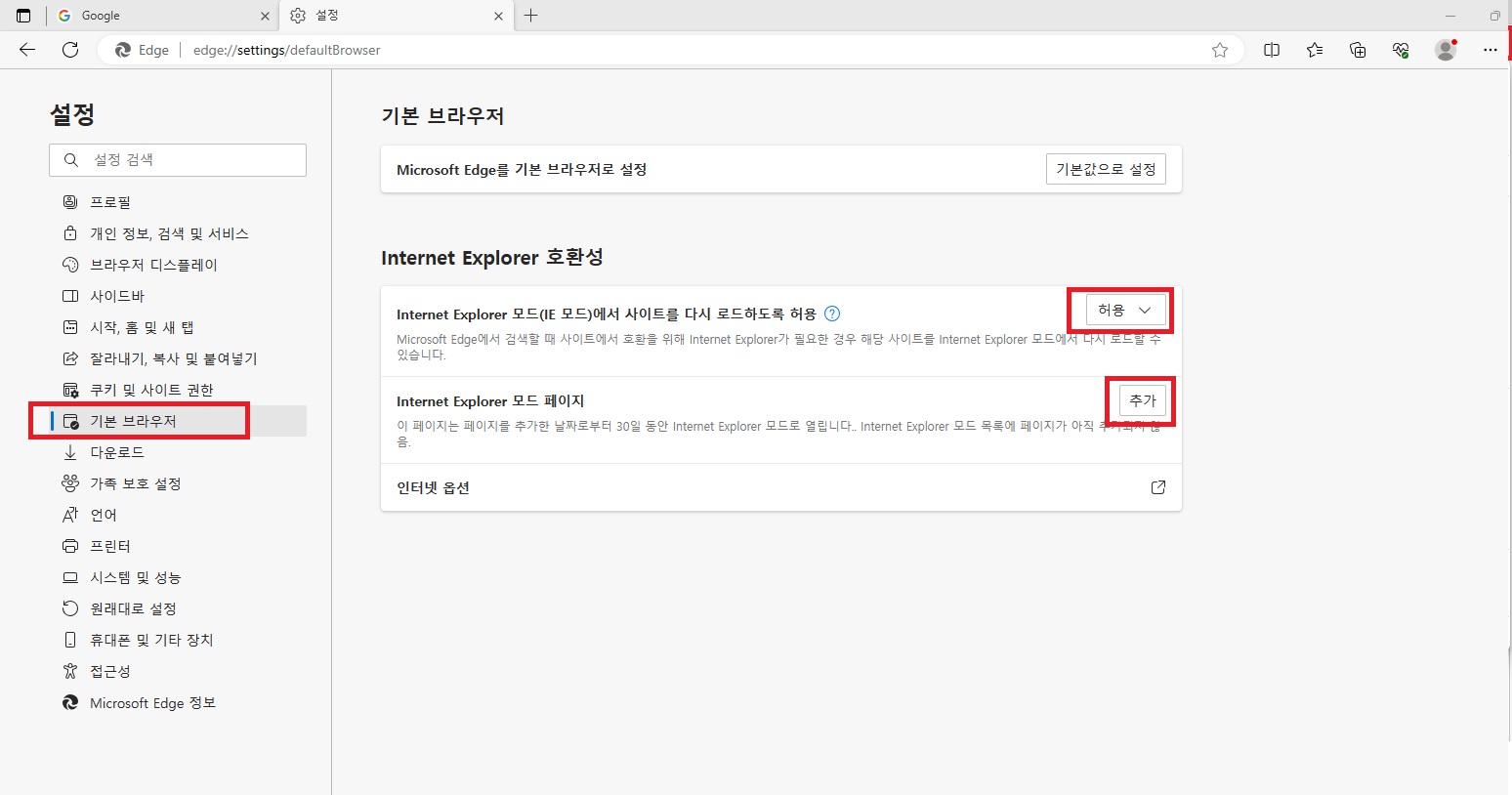Open 브라우저 디스플레이 settings
1512x795 pixels.
[x=178, y=265]
